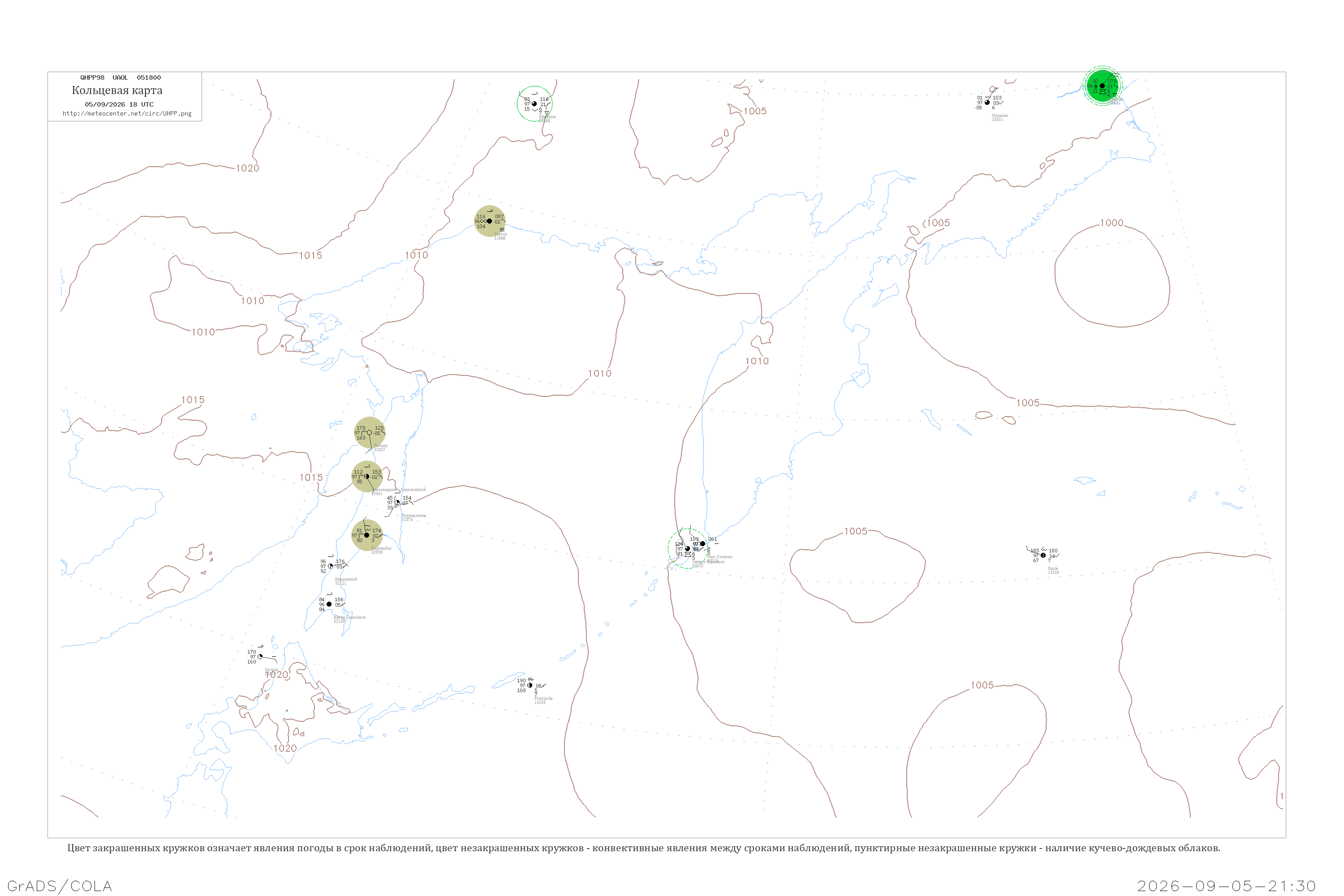Open the meteocenter.net UHPP.png link

click(127, 114)
